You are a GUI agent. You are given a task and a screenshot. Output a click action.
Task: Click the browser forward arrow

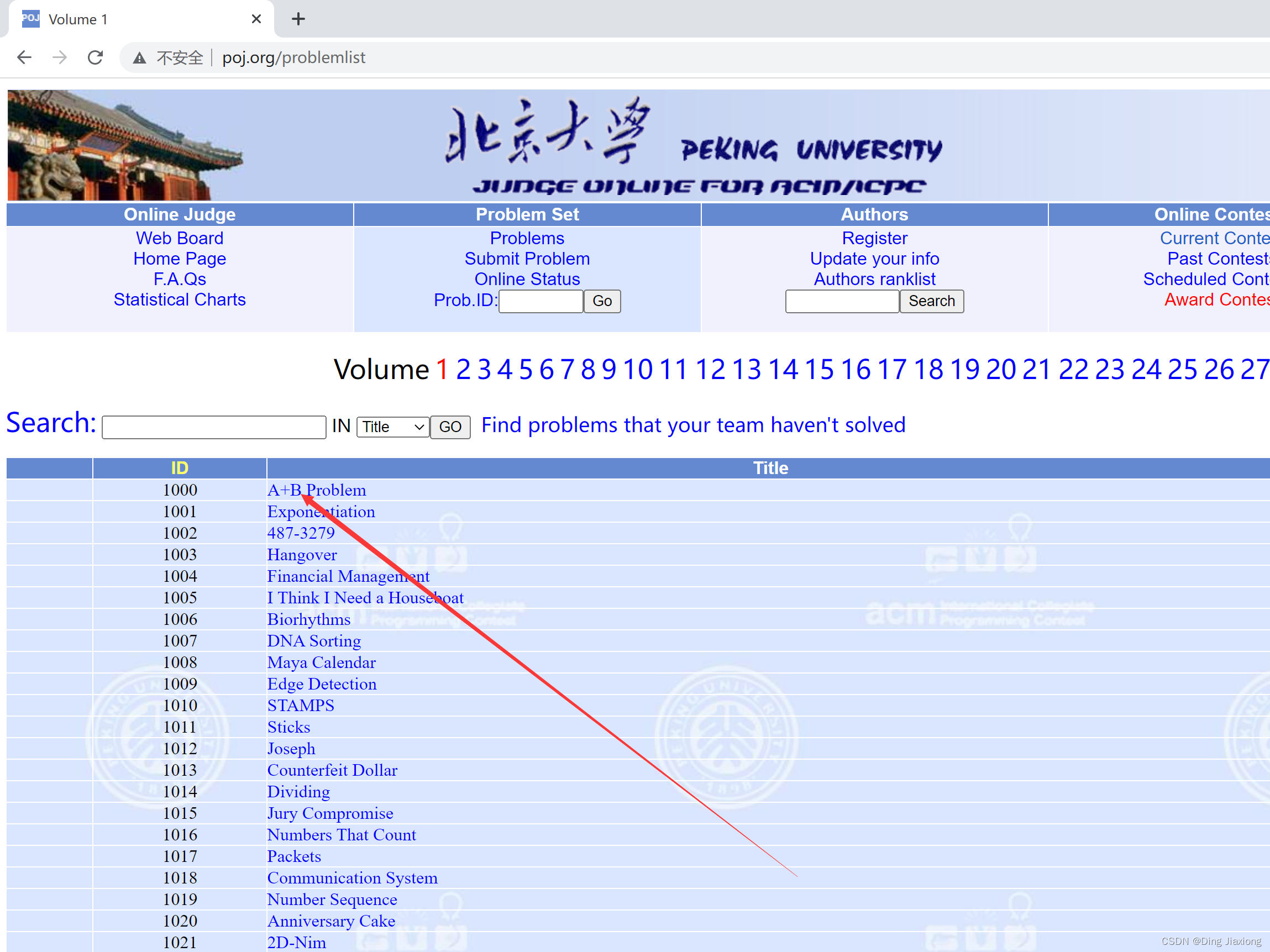pyautogui.click(x=60, y=57)
